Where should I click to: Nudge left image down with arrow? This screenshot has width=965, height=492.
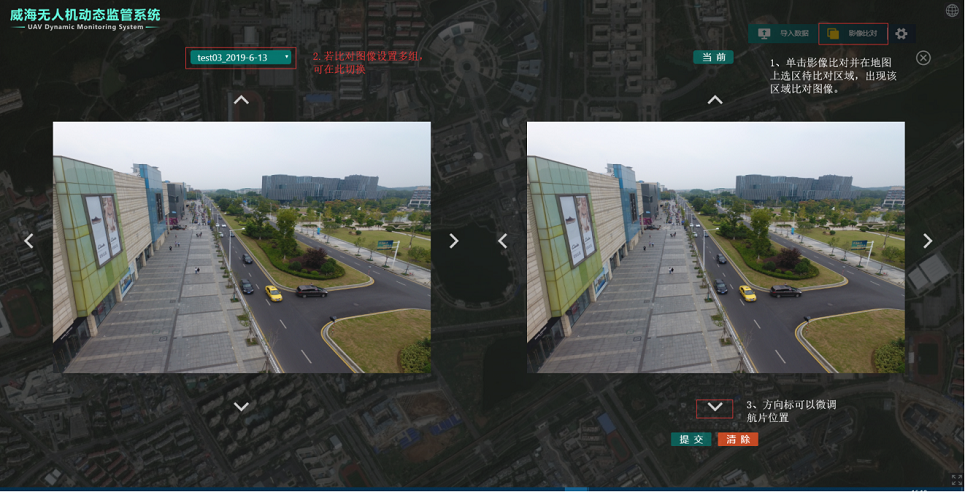[x=241, y=406]
